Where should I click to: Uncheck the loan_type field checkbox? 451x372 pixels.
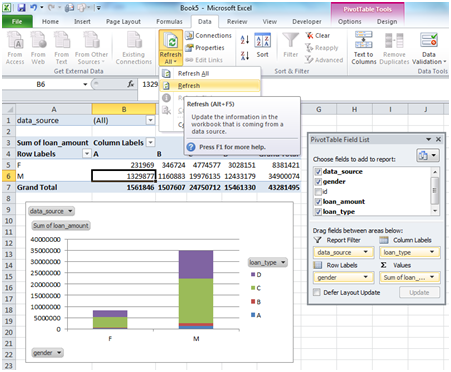pyautogui.click(x=318, y=212)
